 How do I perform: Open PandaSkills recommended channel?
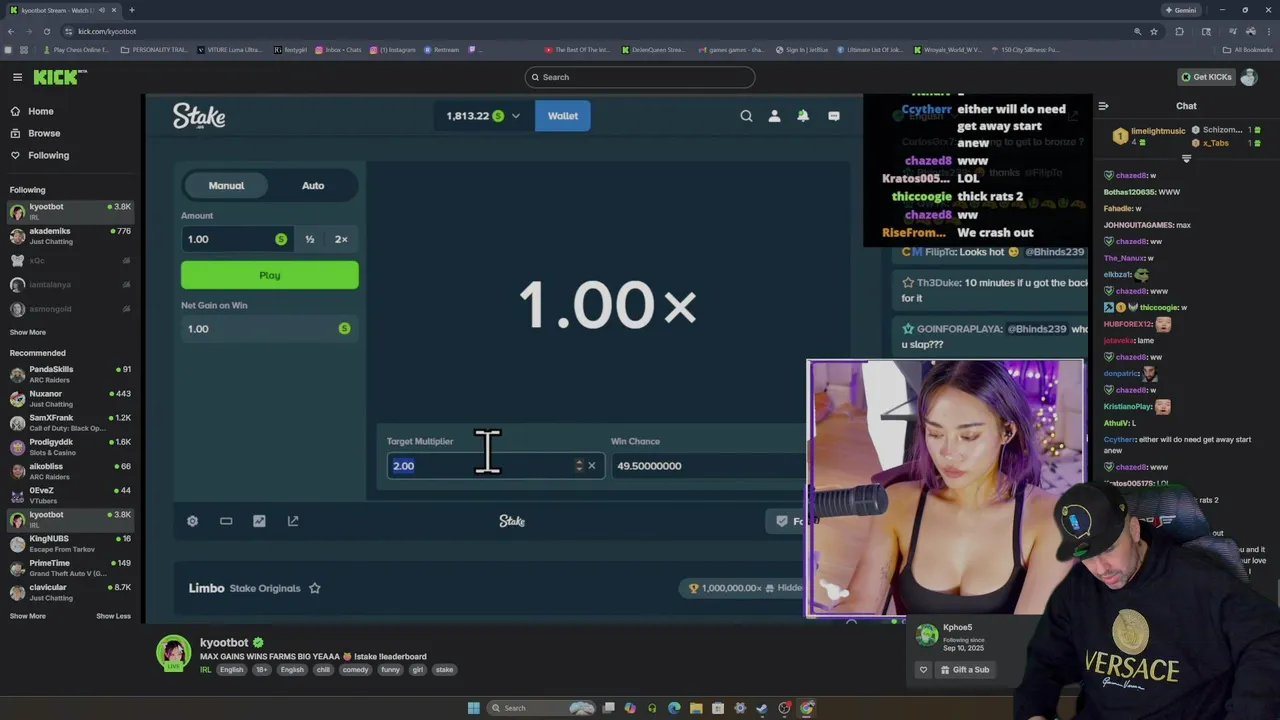[x=70, y=374]
